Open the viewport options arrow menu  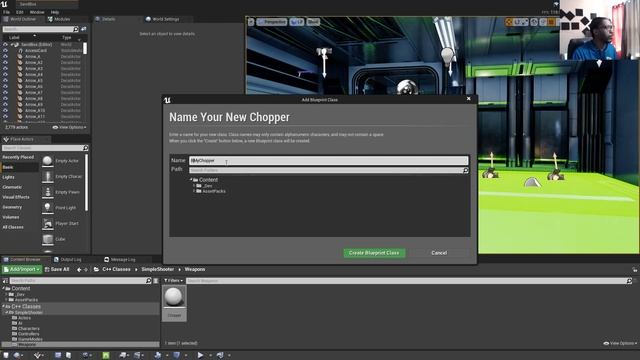tap(251, 22)
